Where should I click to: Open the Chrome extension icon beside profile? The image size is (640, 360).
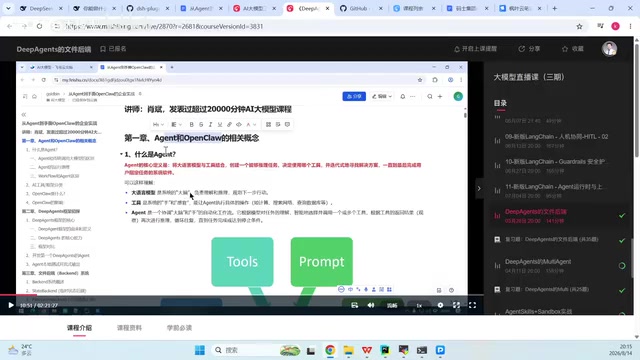click(x=600, y=26)
